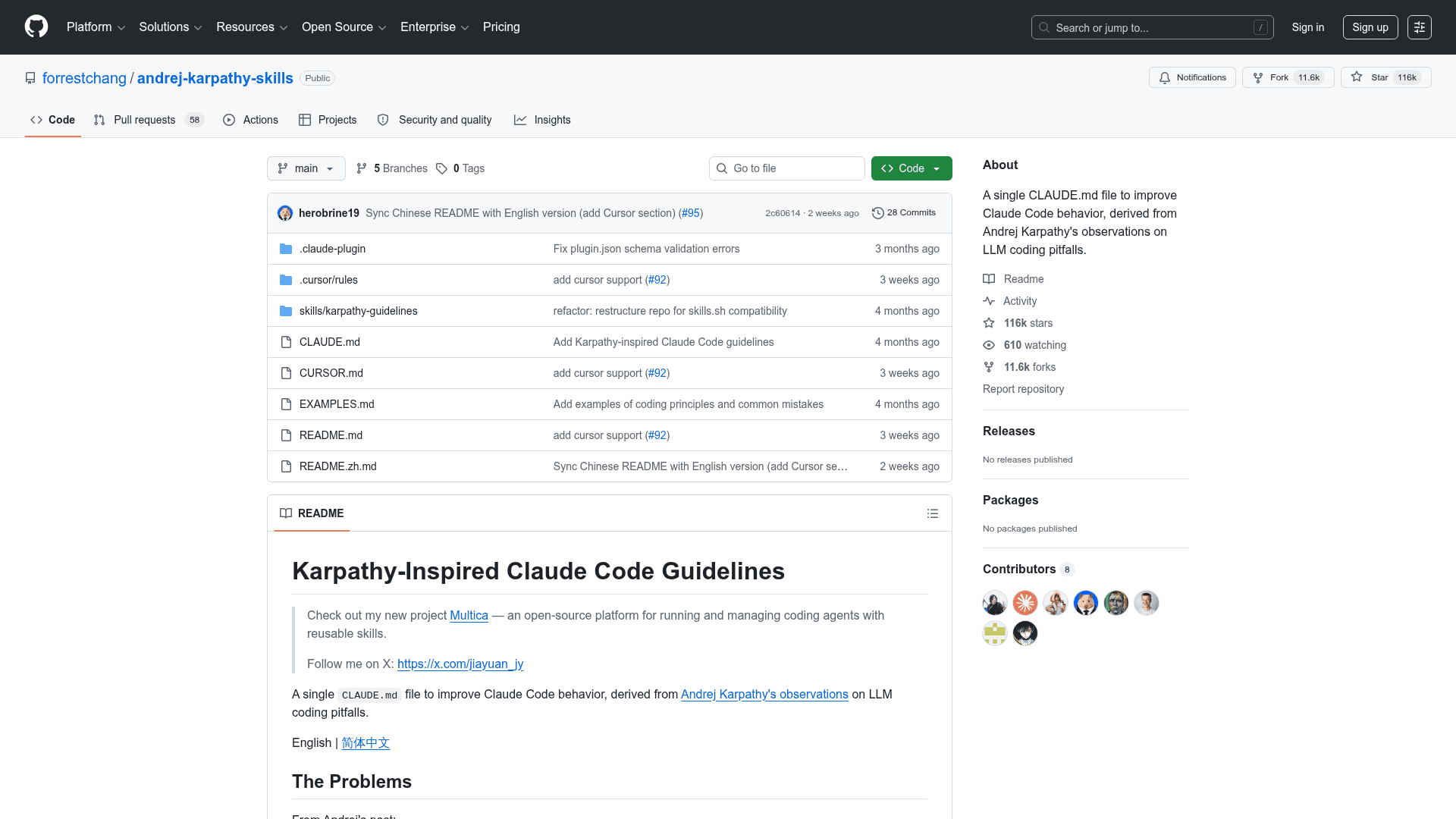The image size is (1456, 819).
Task: Open the Activity link in About
Action: (x=1010, y=301)
